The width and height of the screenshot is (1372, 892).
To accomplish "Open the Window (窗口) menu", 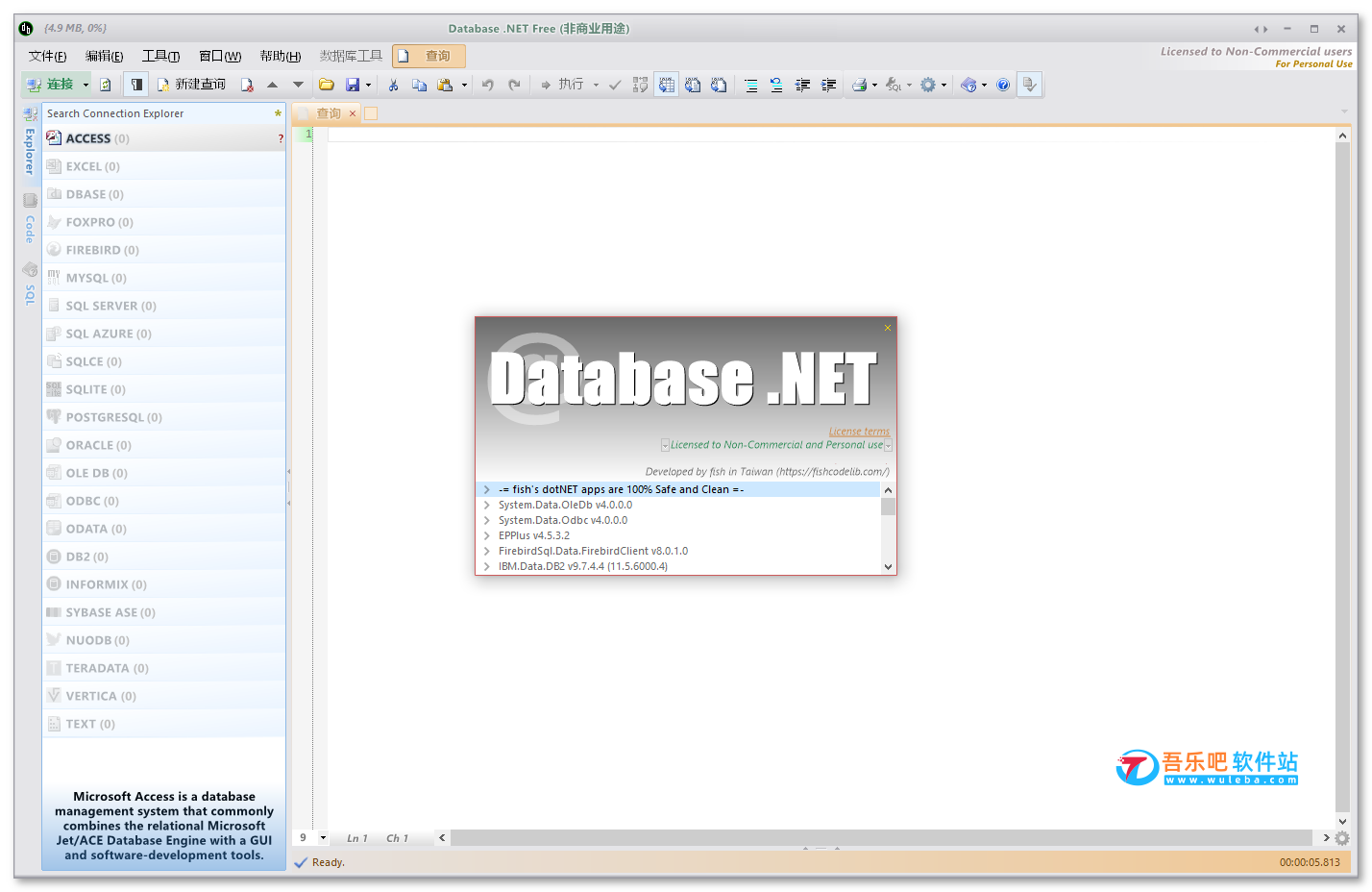I will click(220, 56).
